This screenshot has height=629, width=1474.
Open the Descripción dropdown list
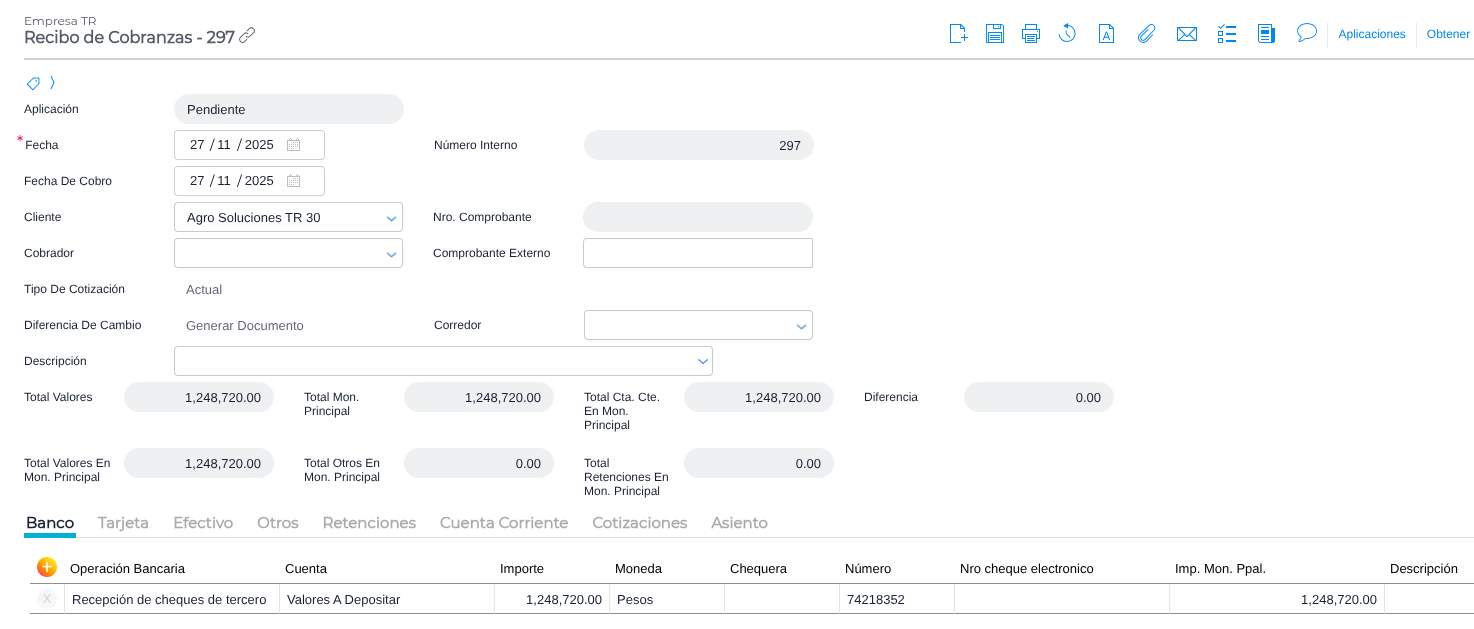(700, 362)
